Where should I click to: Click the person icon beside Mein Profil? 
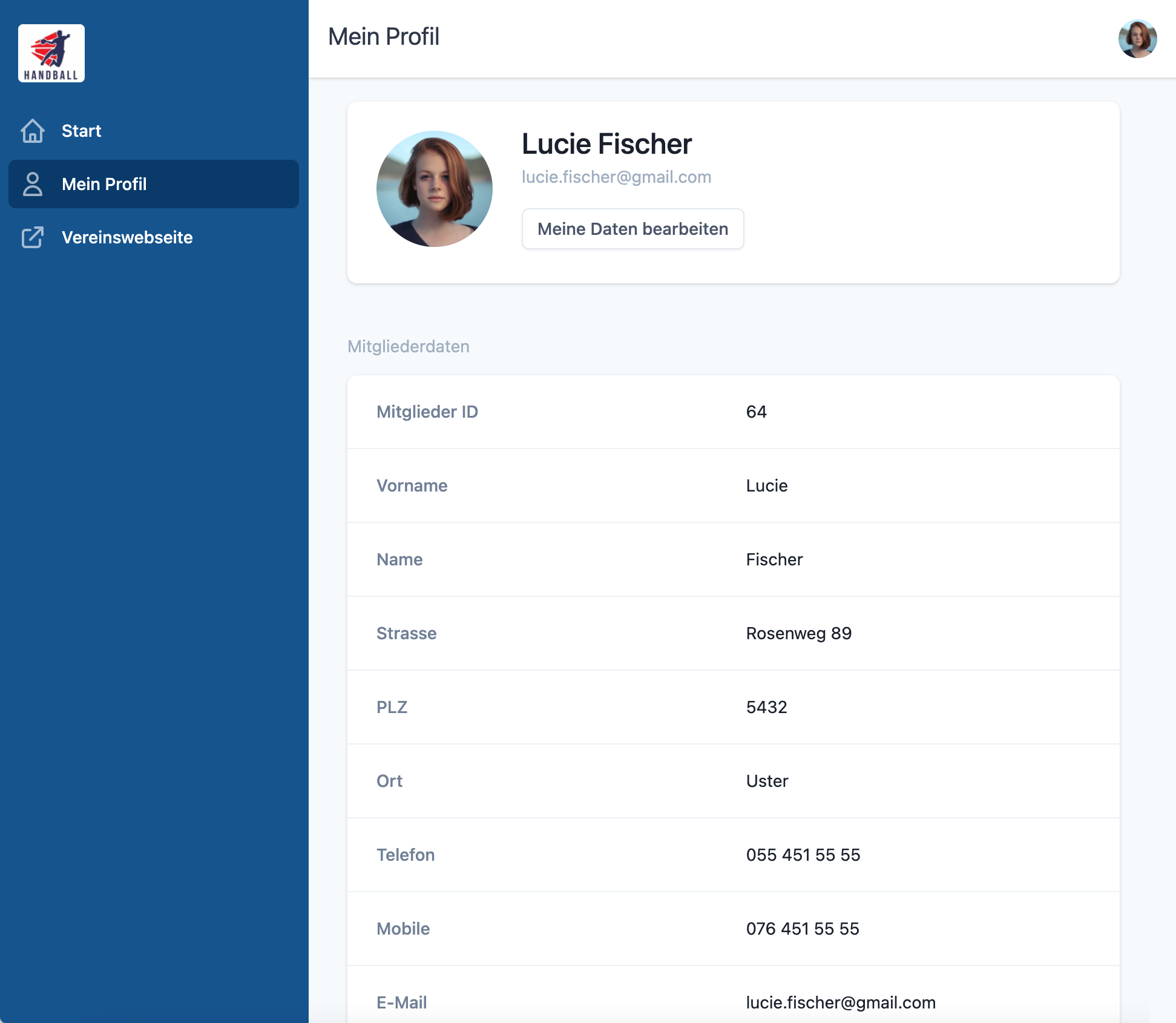33,184
